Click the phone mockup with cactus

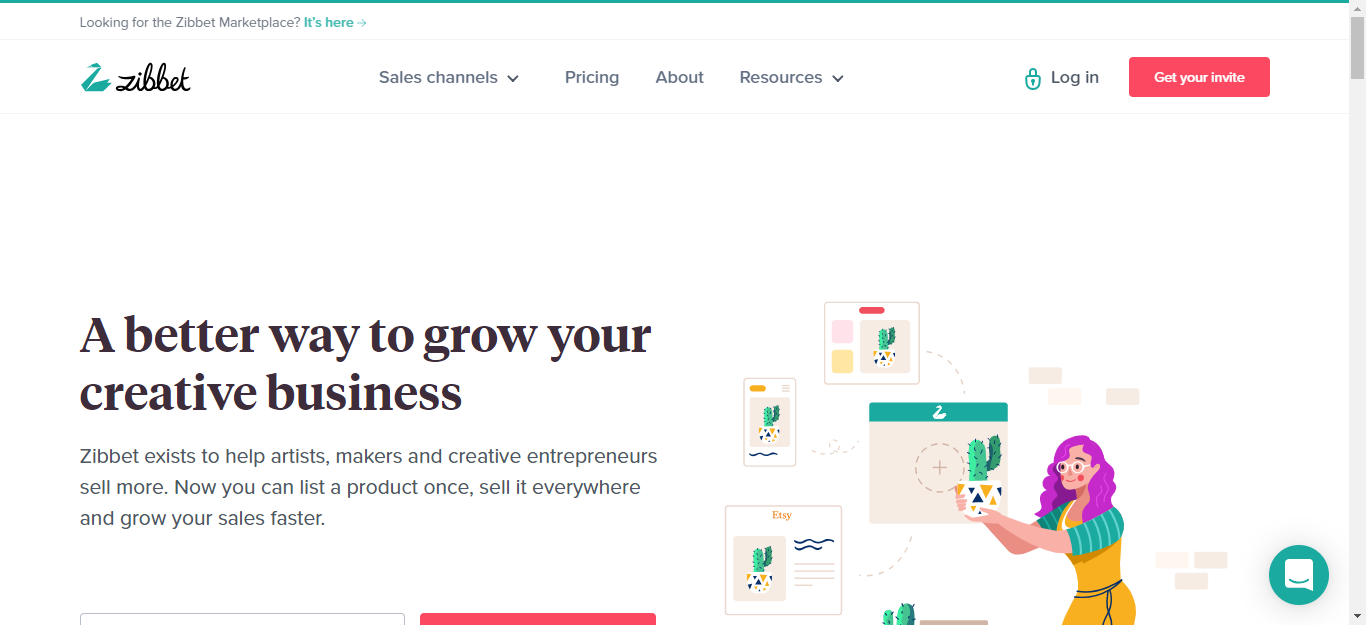point(769,422)
